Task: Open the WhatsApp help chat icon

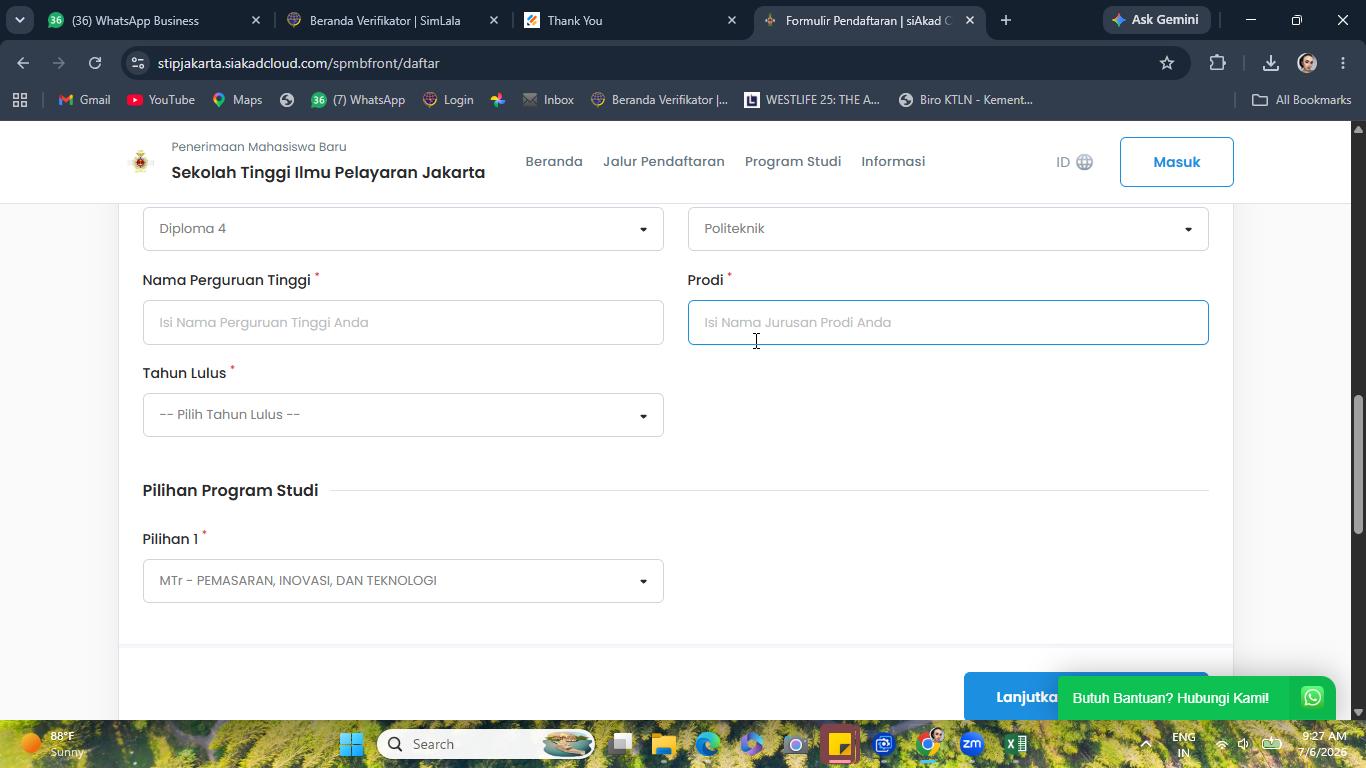Action: point(1312,697)
